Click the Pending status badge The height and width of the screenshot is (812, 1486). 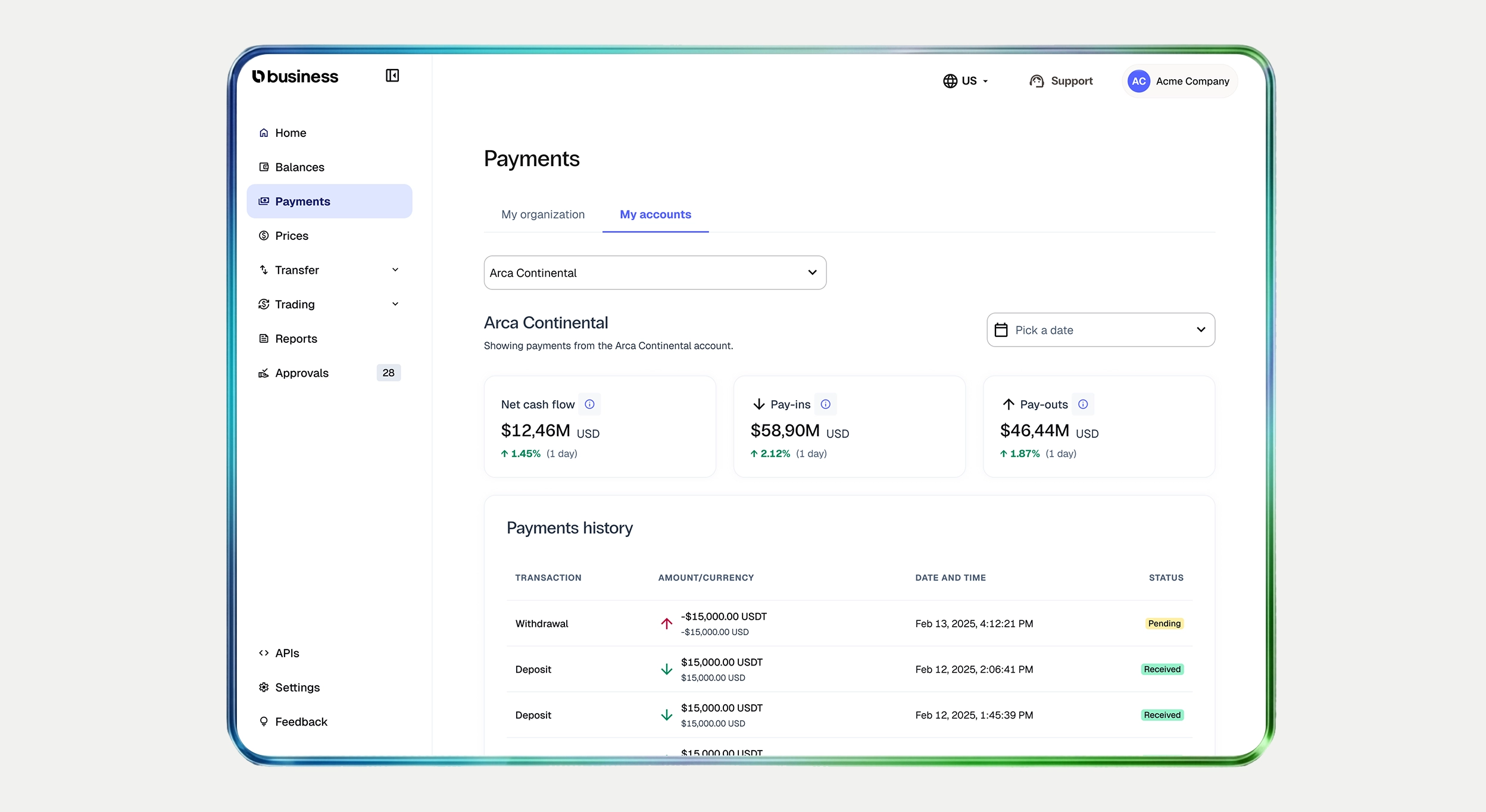click(1165, 623)
